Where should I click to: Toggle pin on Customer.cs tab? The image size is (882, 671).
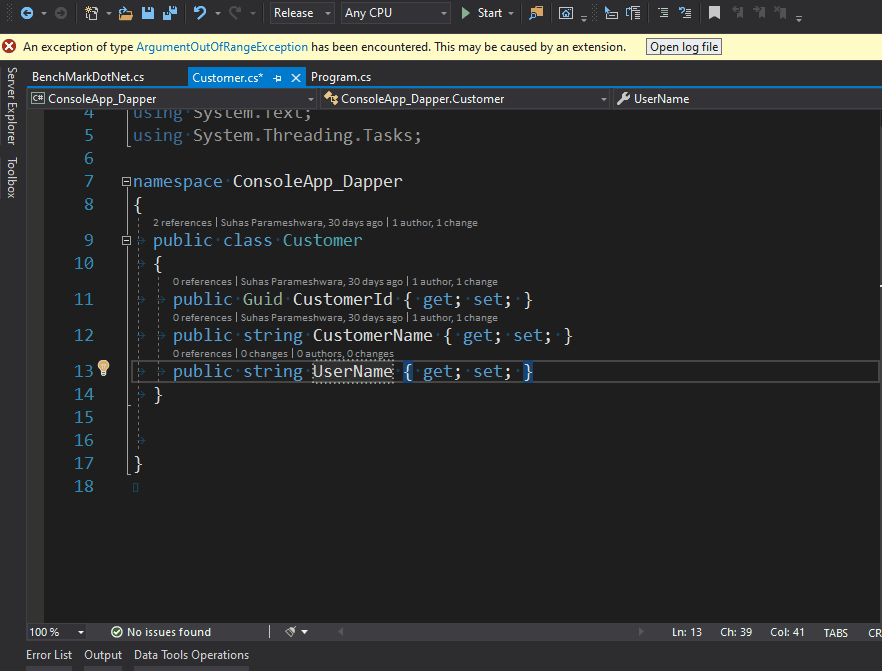pyautogui.click(x=277, y=77)
